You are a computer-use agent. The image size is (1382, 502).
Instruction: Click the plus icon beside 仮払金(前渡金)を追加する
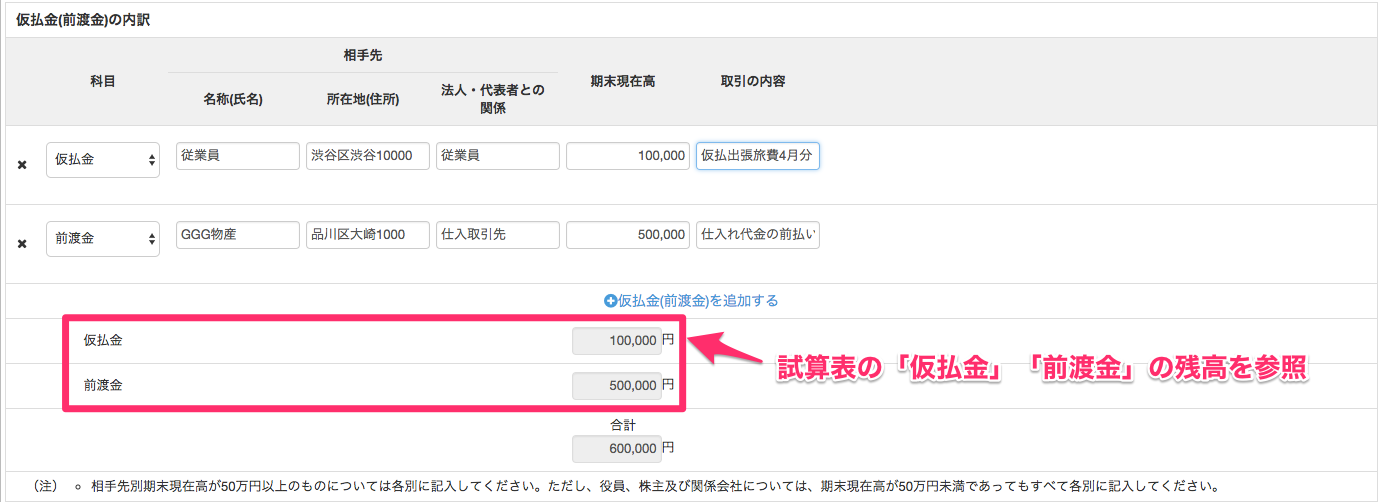(611, 300)
